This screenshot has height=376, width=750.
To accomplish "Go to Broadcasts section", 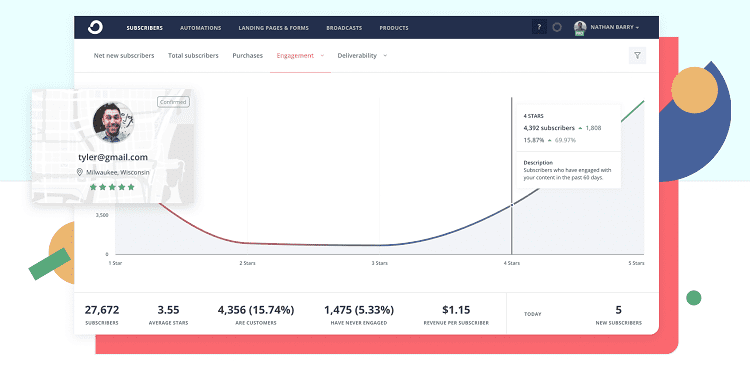I will (x=344, y=28).
